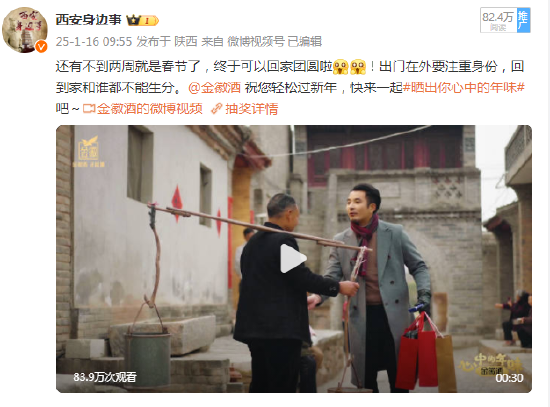Screen dimensions: 550x407
Task: Click the crown membership level badge
Action: click(x=142, y=21)
